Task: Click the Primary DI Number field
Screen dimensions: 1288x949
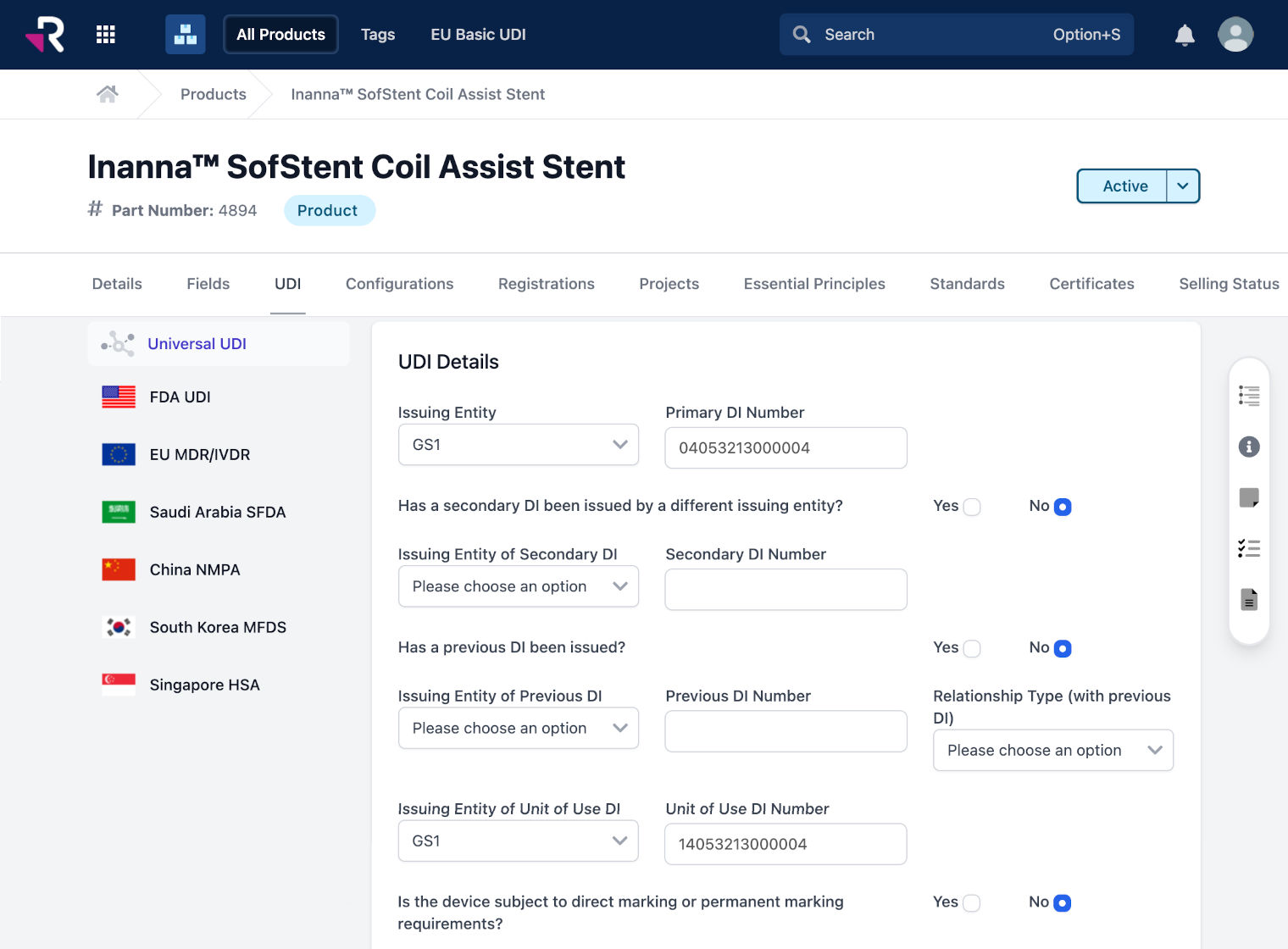Action: pos(786,448)
